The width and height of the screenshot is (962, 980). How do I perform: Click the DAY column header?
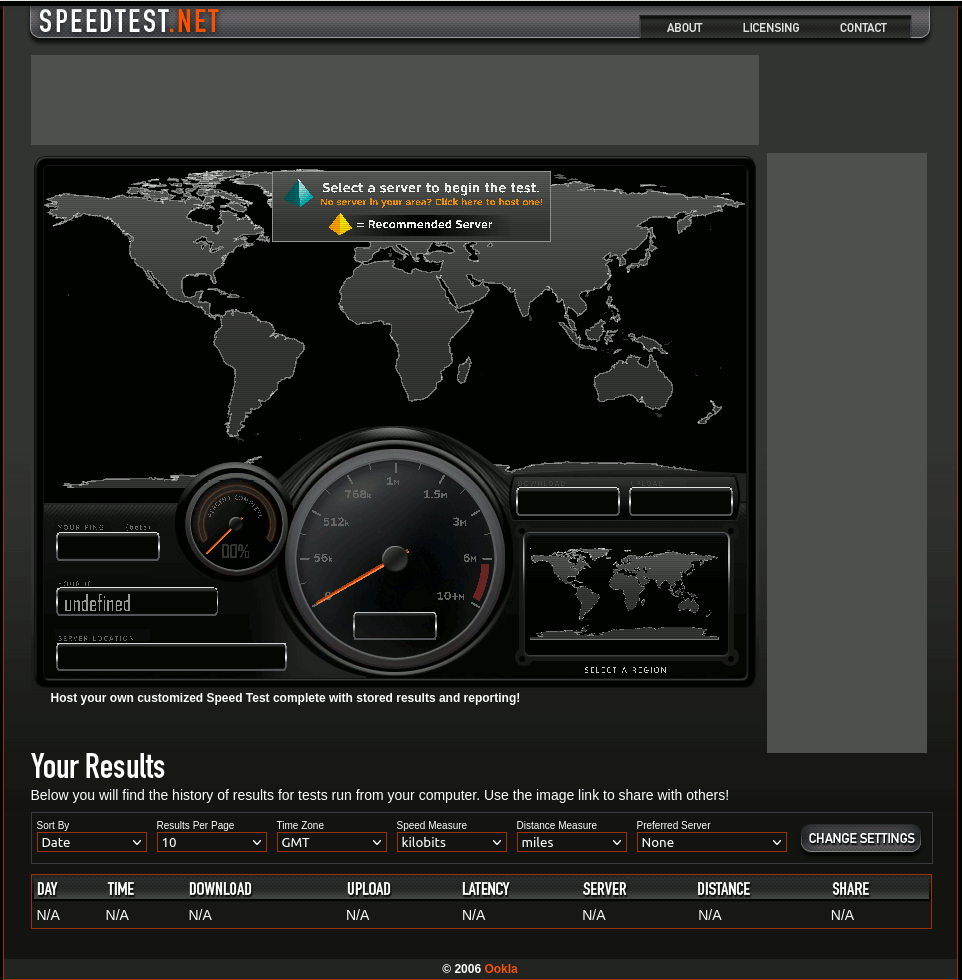[x=47, y=889]
